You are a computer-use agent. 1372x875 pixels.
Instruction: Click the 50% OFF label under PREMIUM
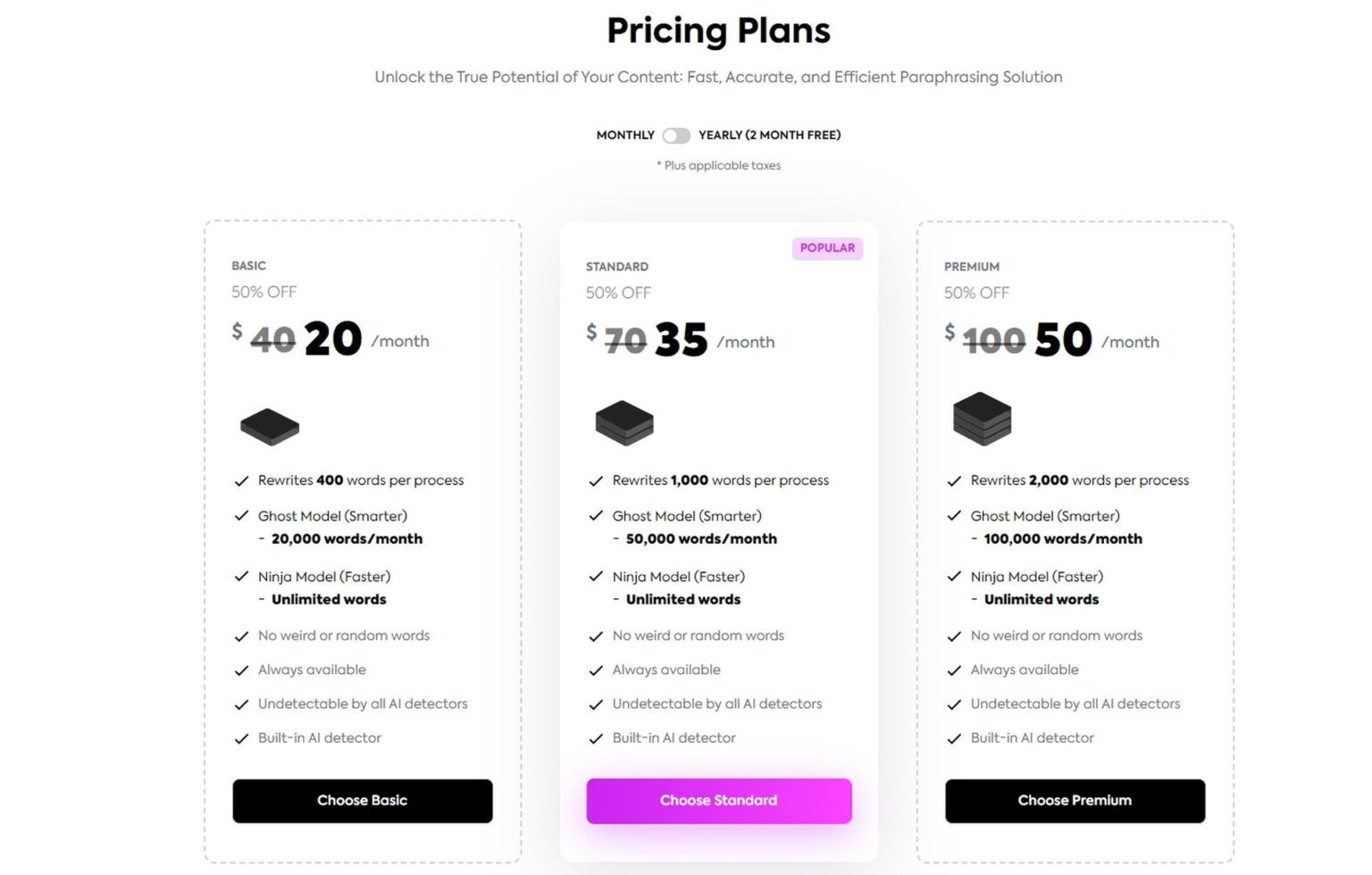point(977,293)
